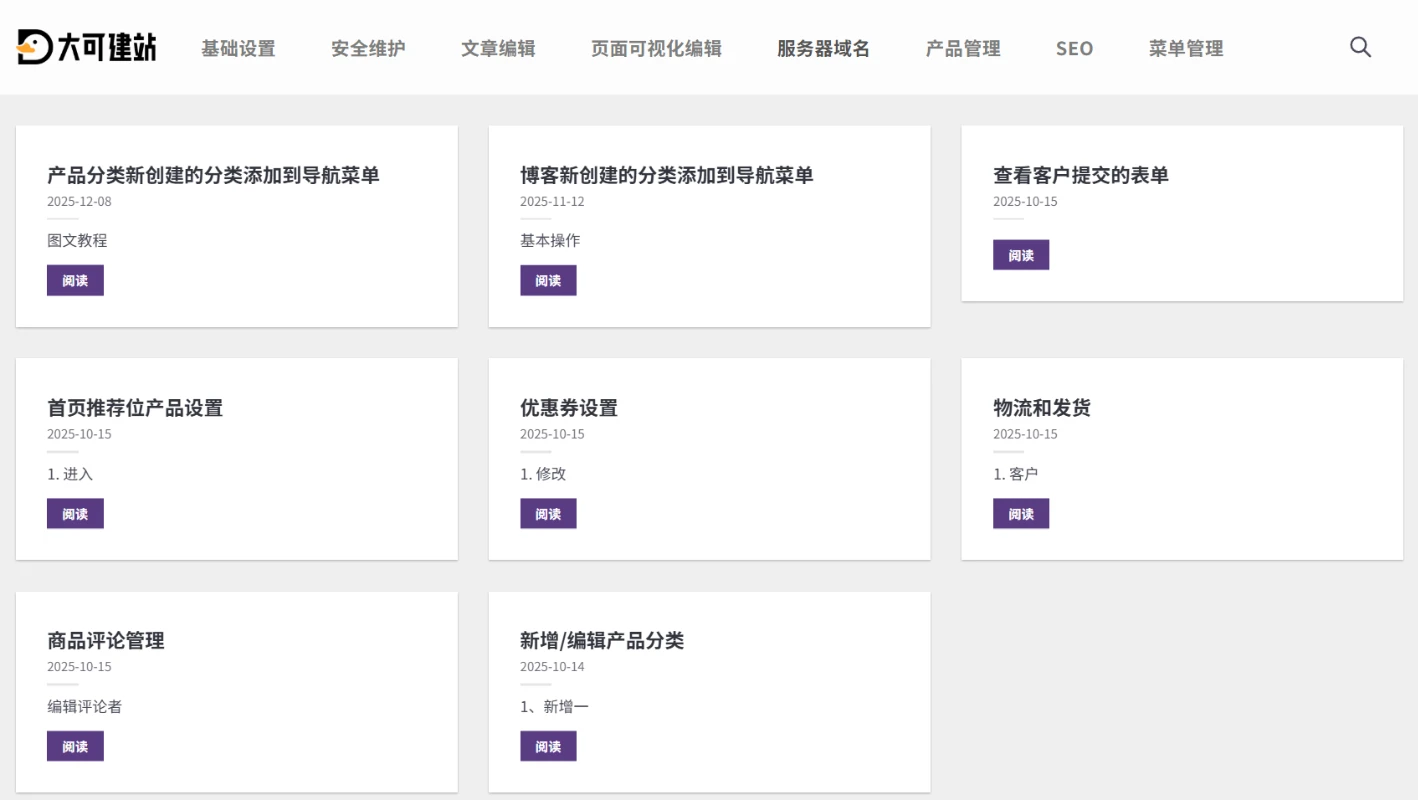
Task: Click the 大可建站 duck logo
Action: (86, 47)
